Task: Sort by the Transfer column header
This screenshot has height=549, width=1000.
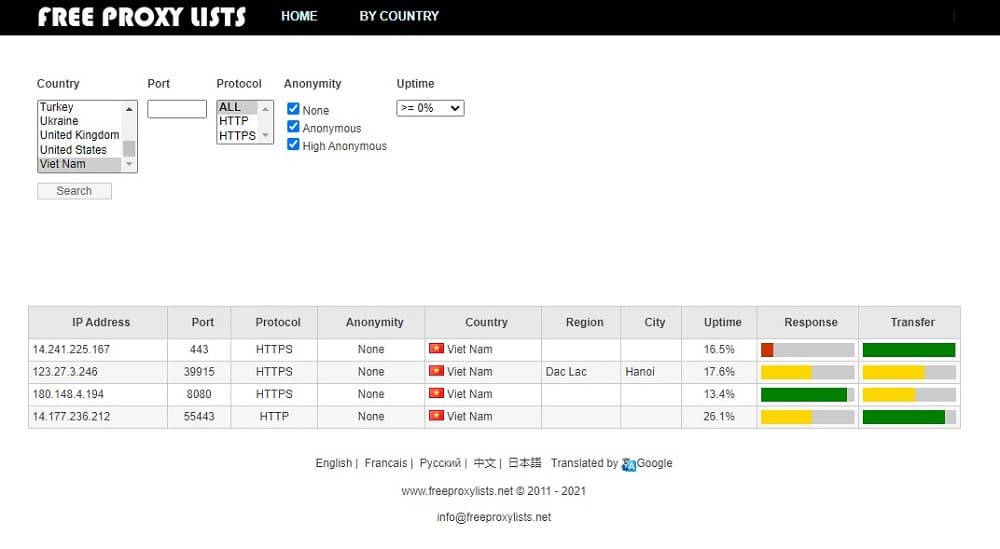Action: click(913, 323)
